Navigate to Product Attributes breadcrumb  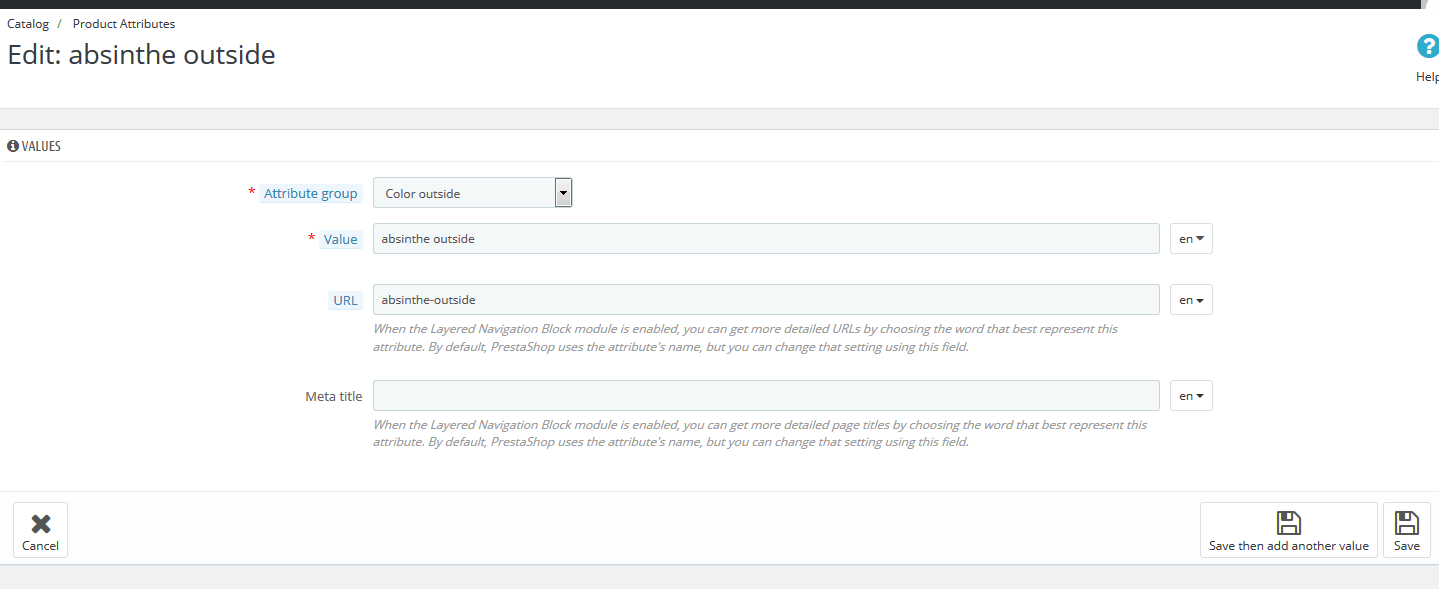[x=124, y=24]
